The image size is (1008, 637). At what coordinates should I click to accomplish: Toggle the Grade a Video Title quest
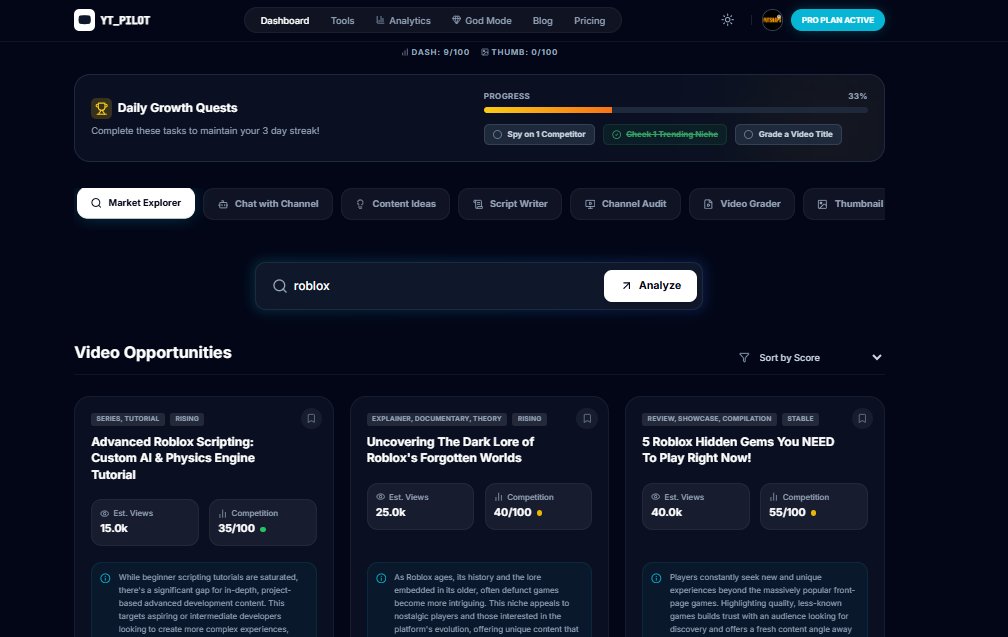pyautogui.click(x=788, y=134)
